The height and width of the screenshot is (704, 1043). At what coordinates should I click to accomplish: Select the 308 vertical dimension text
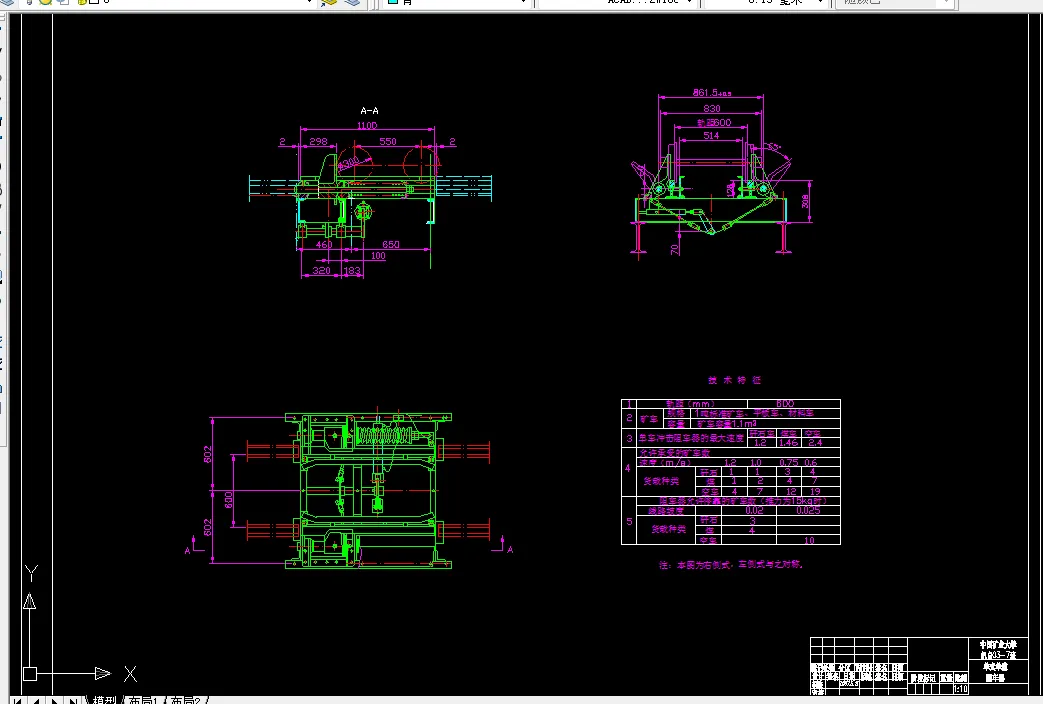pyautogui.click(x=806, y=200)
